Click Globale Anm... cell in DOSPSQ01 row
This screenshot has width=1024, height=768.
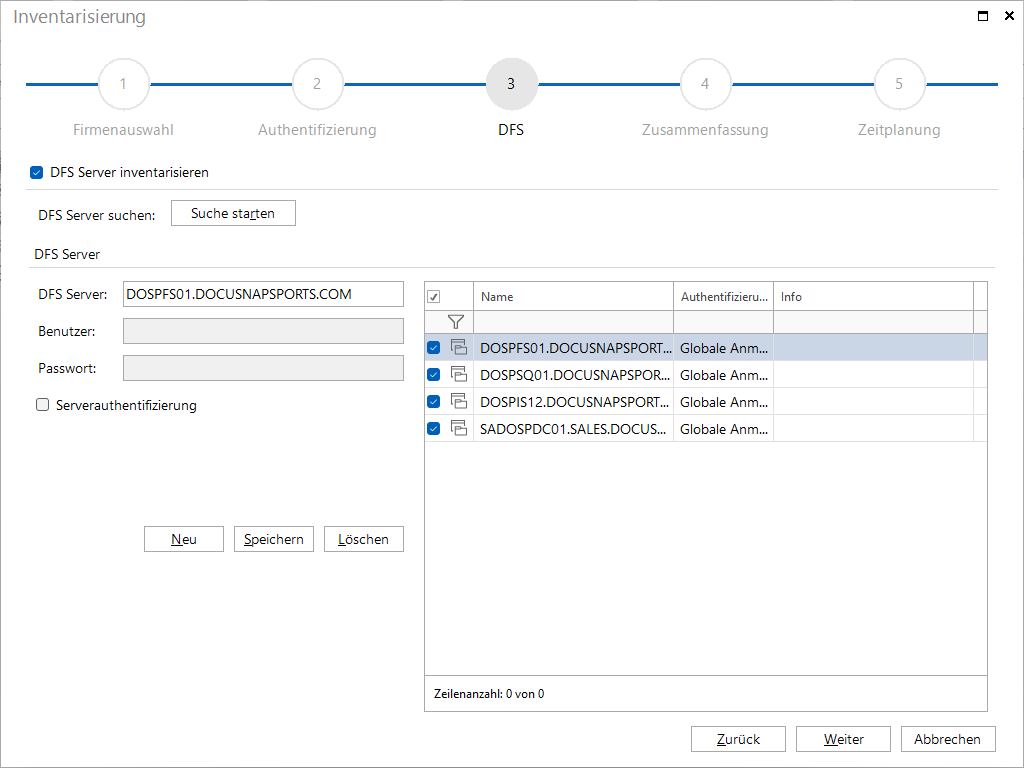pos(724,374)
